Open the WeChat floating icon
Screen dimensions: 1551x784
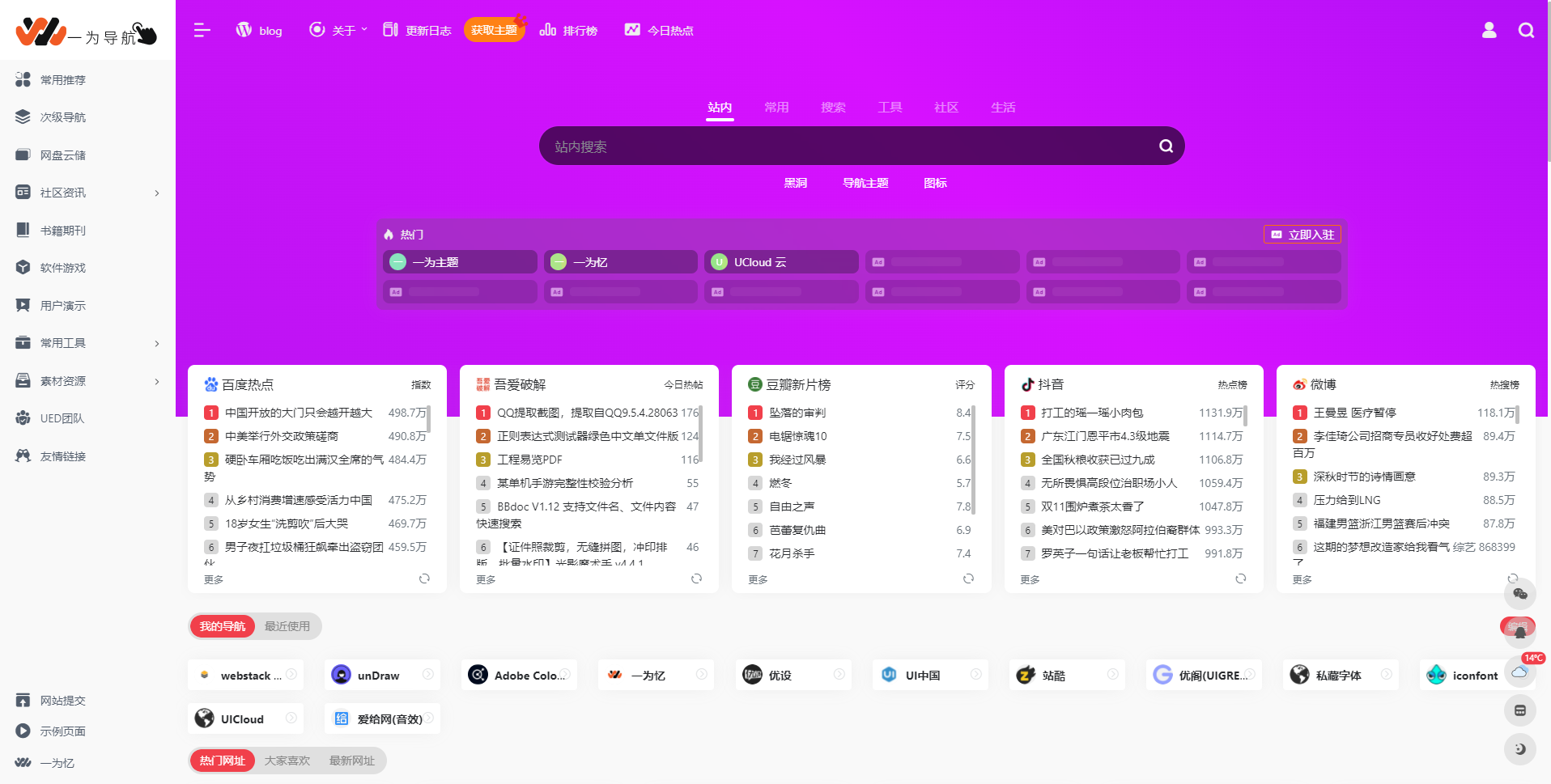(1519, 595)
